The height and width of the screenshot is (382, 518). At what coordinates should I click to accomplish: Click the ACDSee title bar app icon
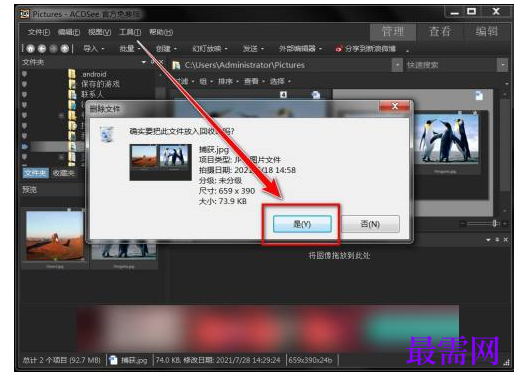tap(24, 14)
